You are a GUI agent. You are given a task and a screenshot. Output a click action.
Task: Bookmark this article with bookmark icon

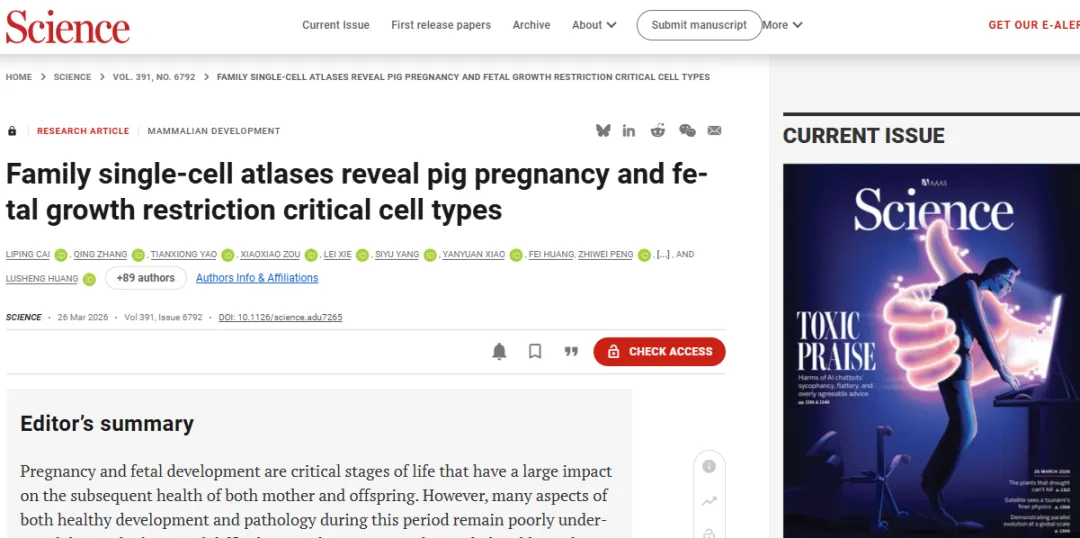(535, 351)
